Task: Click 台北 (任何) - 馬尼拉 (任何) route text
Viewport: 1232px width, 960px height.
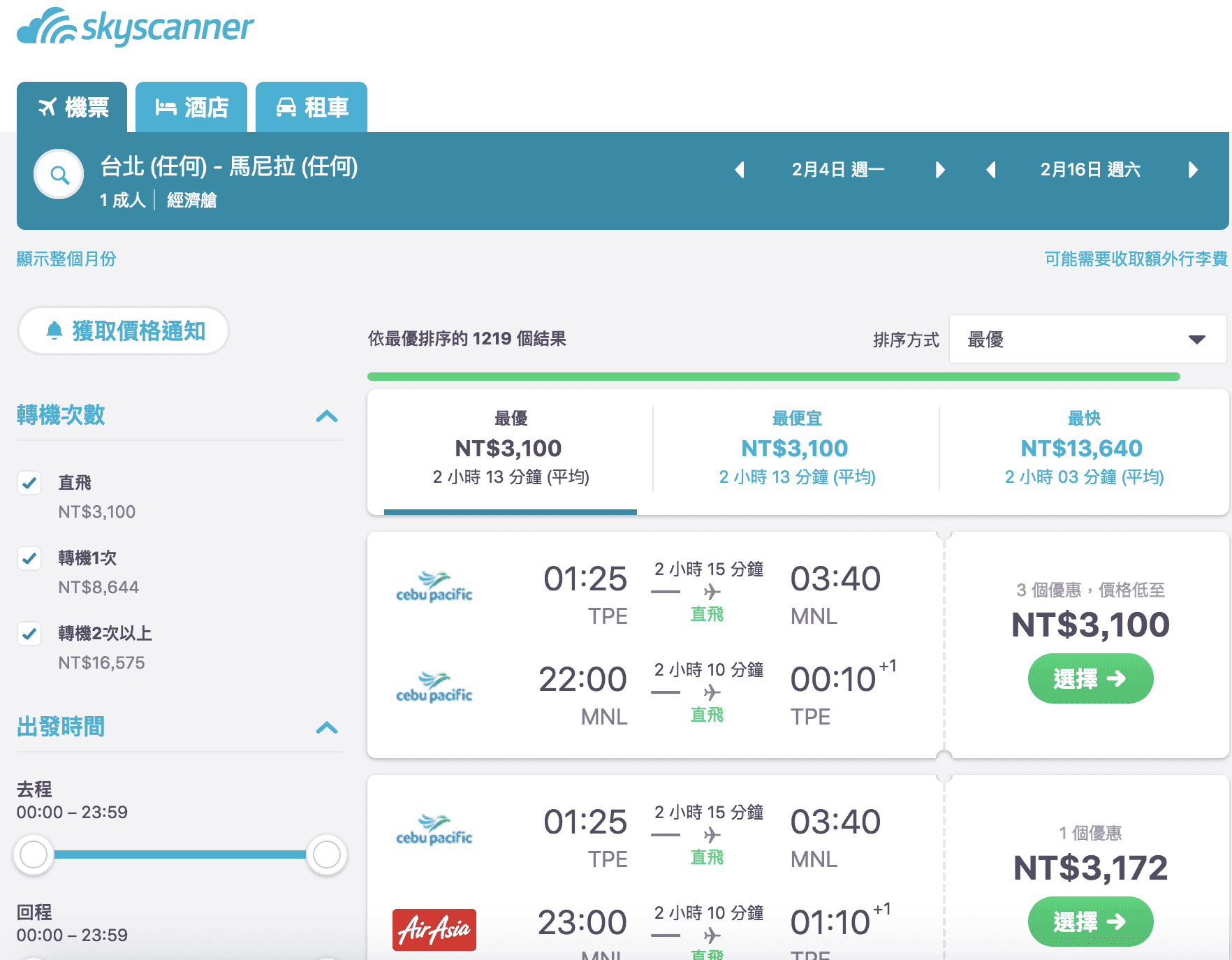Action: 229,166
